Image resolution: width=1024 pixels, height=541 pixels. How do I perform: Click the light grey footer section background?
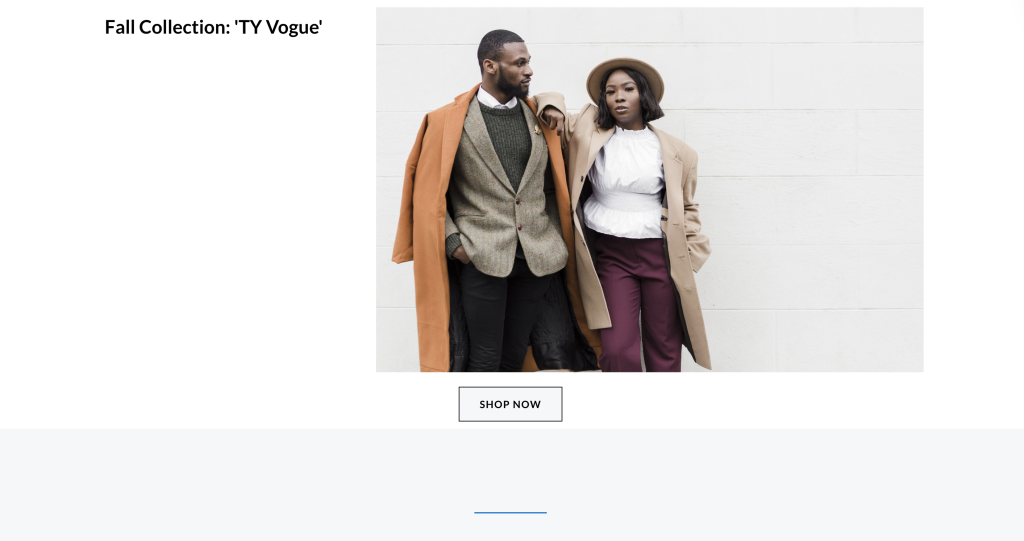[512, 484]
